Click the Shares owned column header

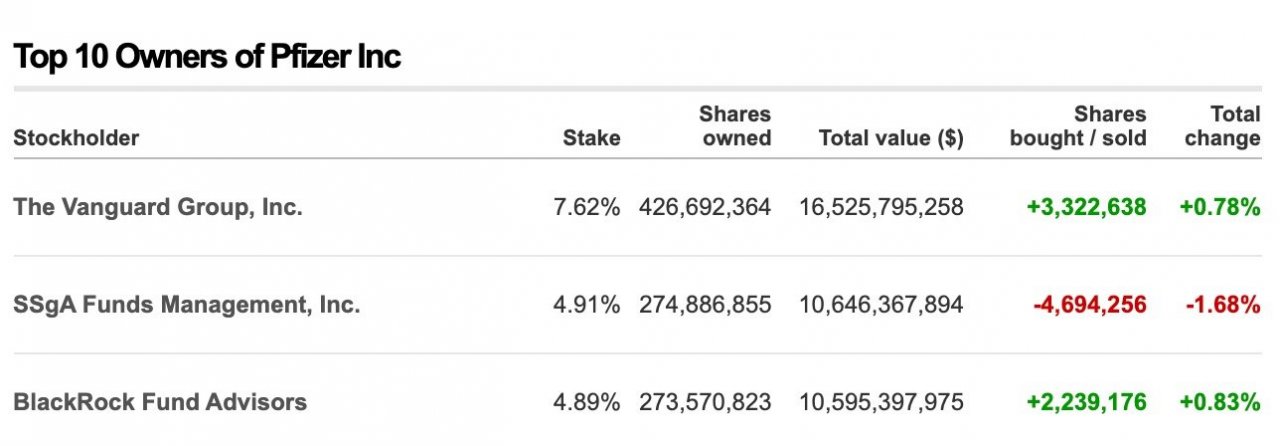tap(735, 127)
